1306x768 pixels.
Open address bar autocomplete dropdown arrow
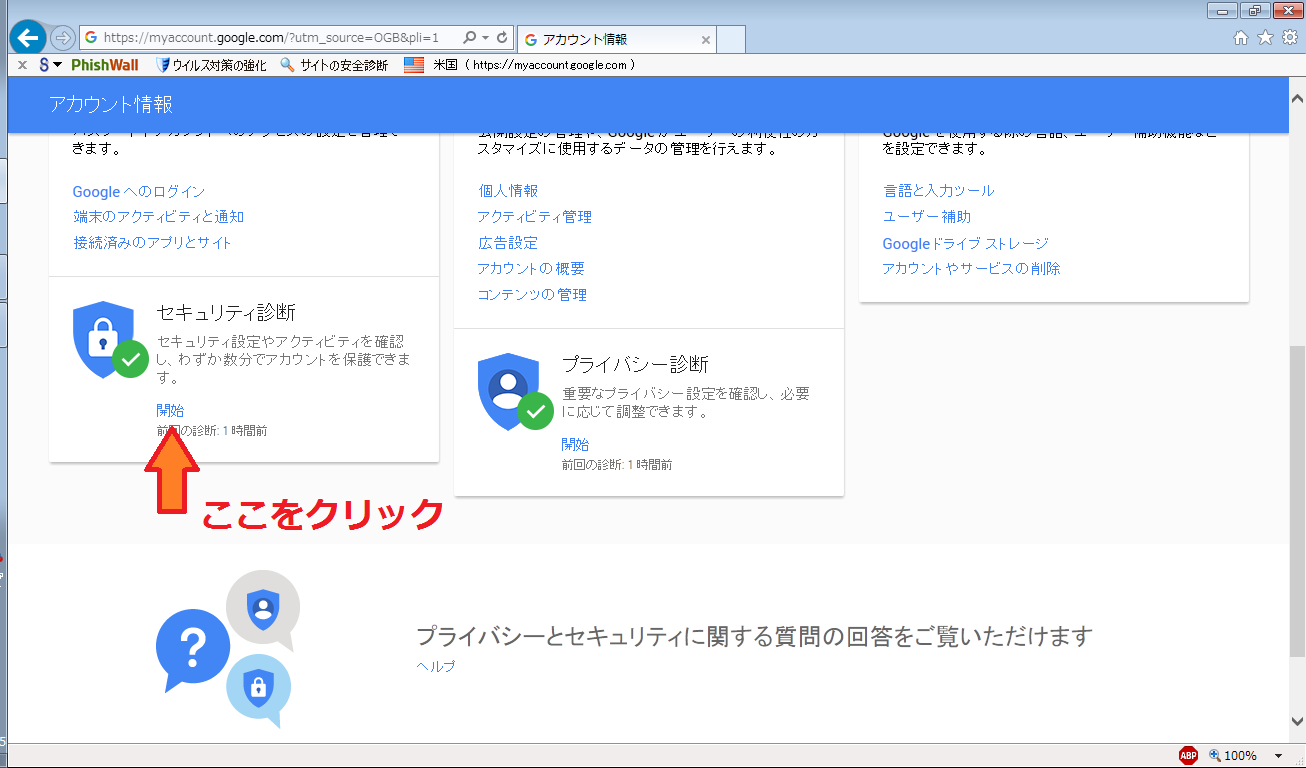(486, 38)
